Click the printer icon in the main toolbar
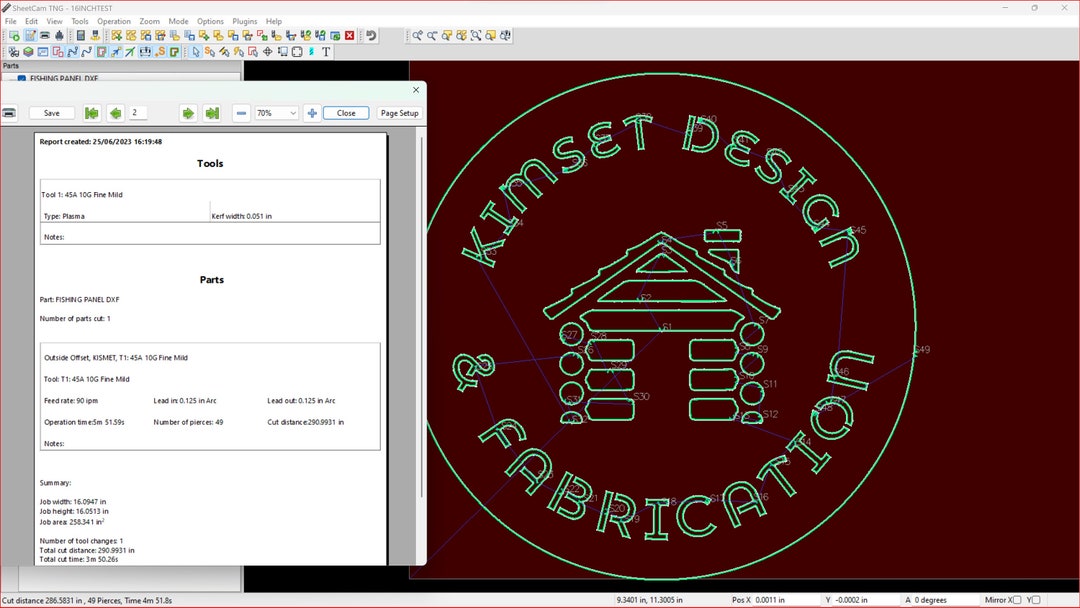Screen dimensions: 1080x608 coord(44,35)
